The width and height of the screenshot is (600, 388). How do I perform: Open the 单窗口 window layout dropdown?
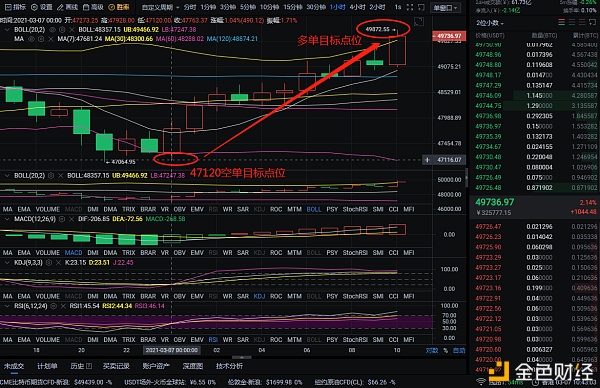click(445, 7)
